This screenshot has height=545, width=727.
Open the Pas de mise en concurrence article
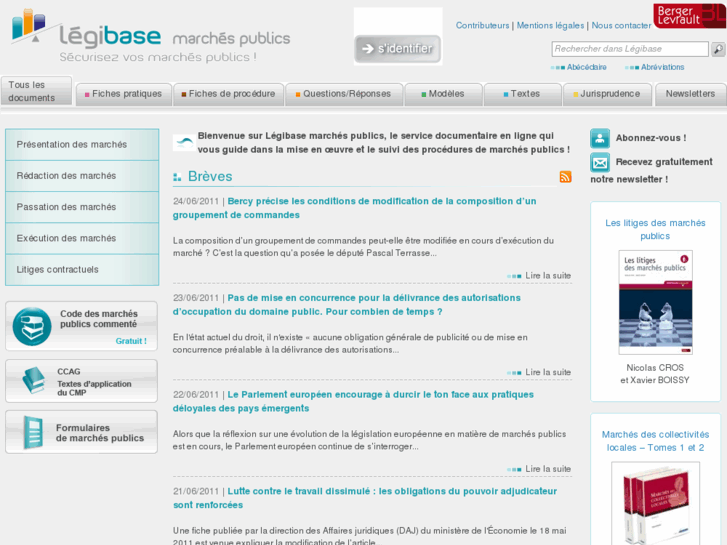(347, 305)
